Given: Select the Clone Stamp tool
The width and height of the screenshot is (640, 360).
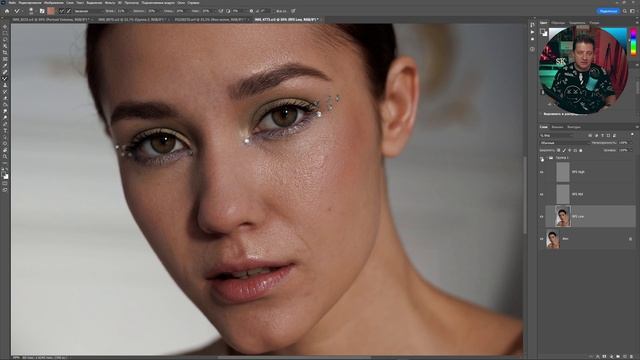Looking at the screenshot, I should click(5, 85).
